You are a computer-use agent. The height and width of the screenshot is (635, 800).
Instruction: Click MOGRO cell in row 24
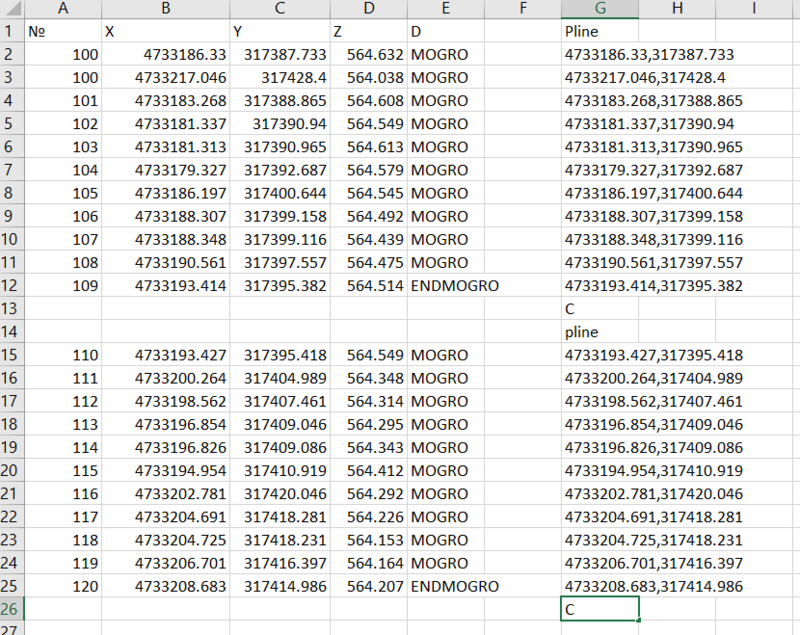(445, 563)
